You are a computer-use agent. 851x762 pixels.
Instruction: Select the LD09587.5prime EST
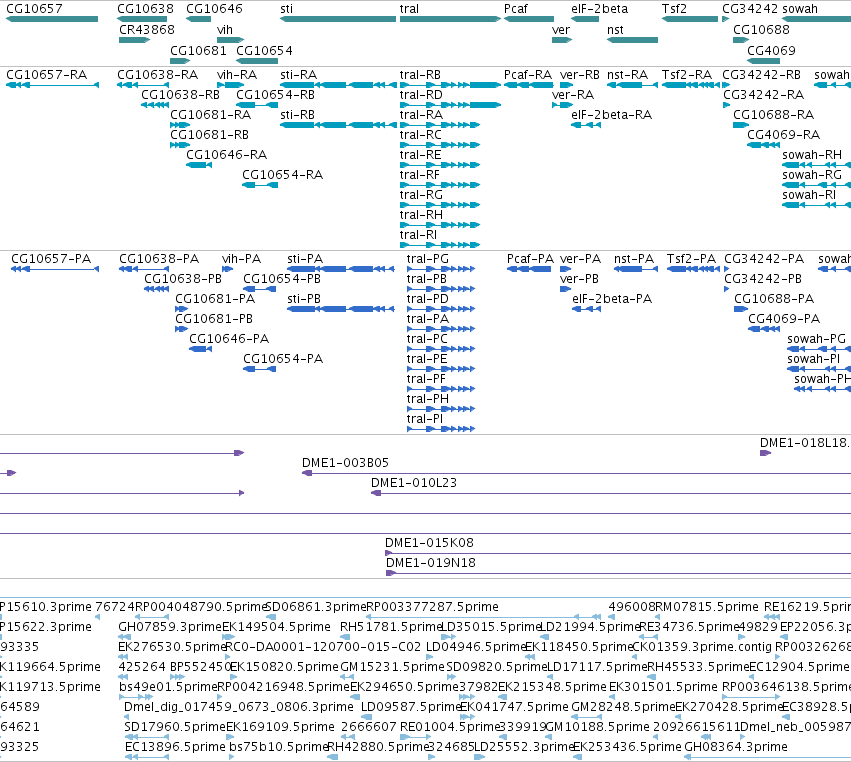point(366,717)
